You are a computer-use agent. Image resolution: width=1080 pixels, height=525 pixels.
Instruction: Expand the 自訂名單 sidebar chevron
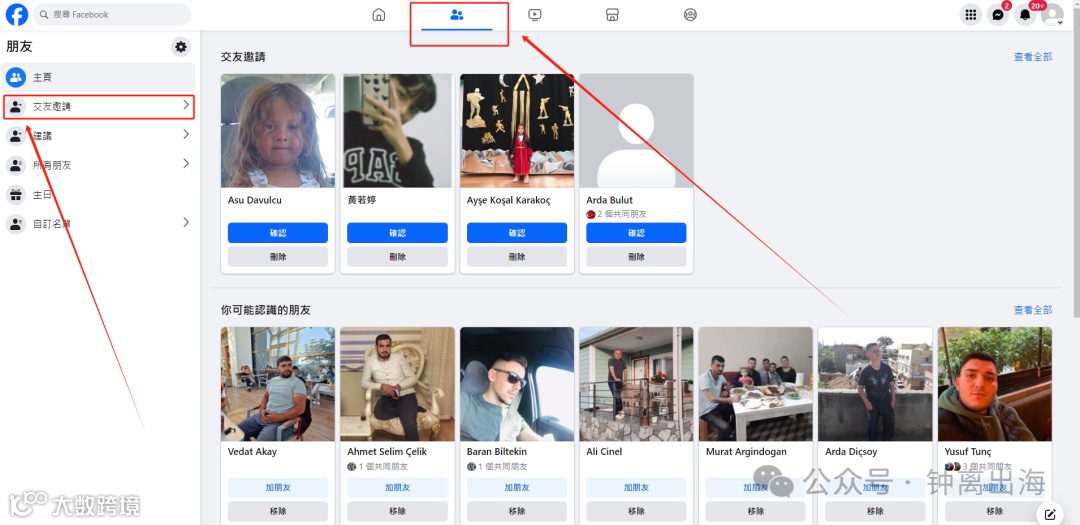pyautogui.click(x=186, y=223)
